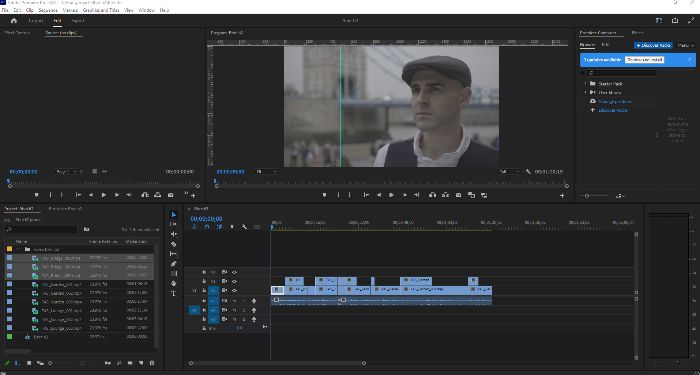Activate the Ripple Edit tool
This screenshot has height=375, width=700.
[x=174, y=234]
